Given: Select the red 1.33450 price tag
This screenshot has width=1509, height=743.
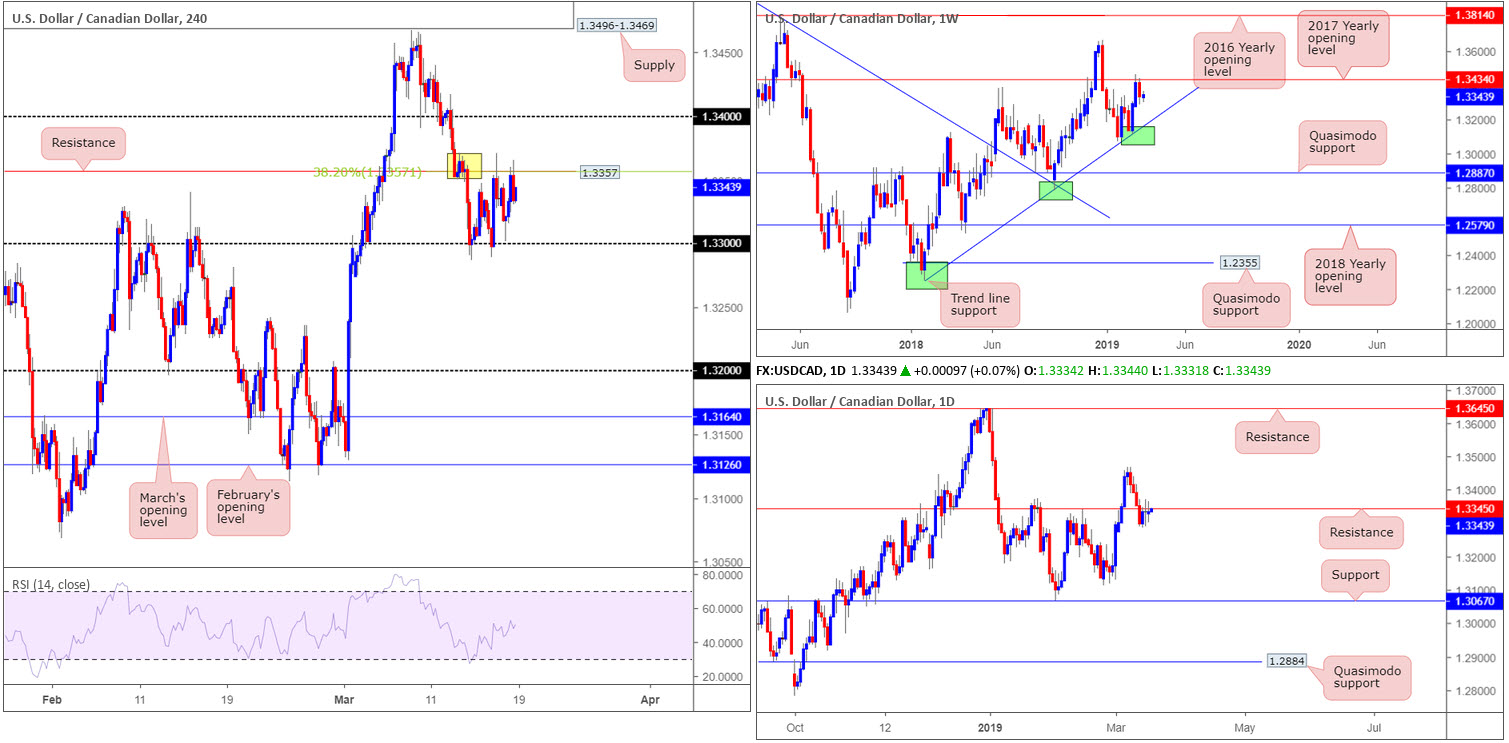Looking at the screenshot, I should coord(1476,509).
